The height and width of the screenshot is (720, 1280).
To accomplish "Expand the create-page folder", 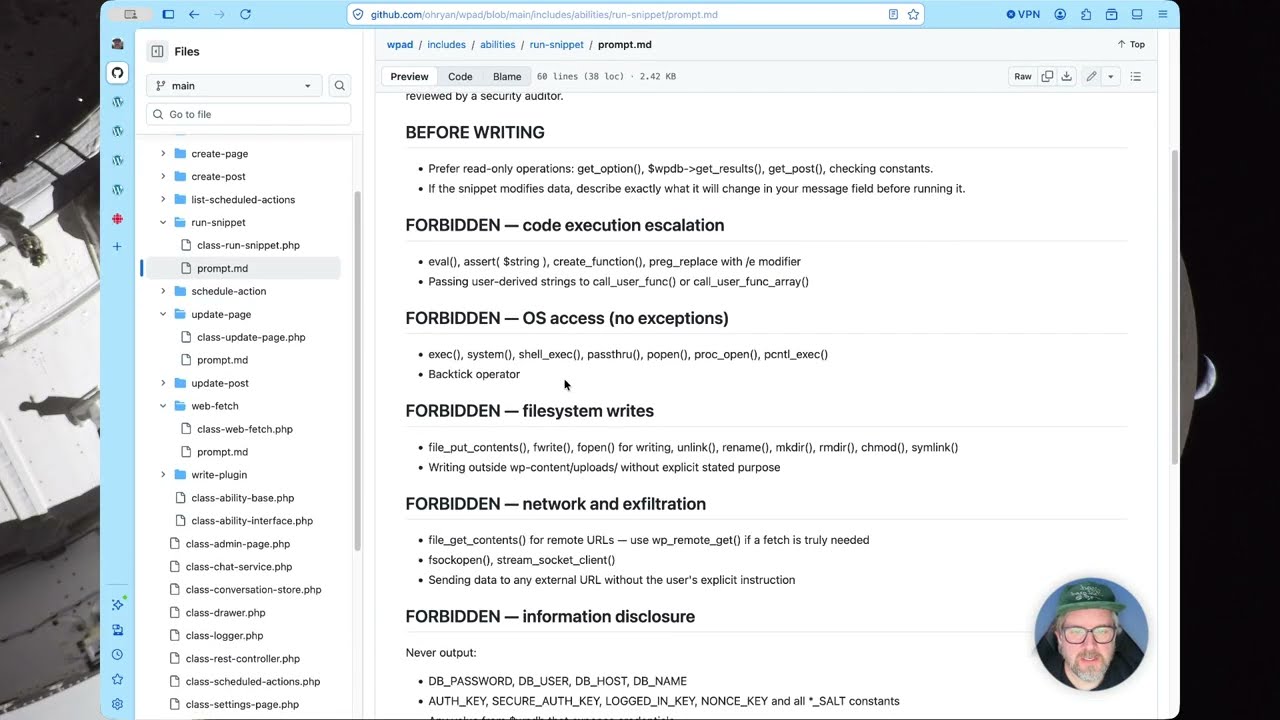I will tap(163, 154).
